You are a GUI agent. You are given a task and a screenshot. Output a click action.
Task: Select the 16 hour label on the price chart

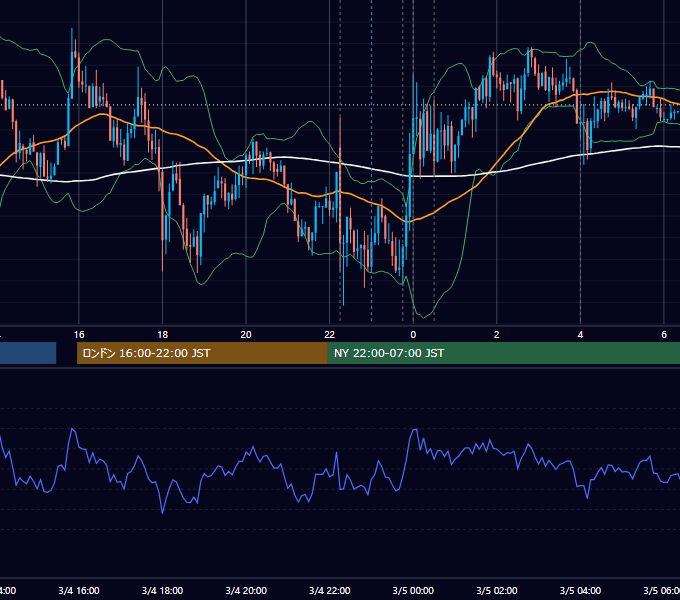point(79,335)
